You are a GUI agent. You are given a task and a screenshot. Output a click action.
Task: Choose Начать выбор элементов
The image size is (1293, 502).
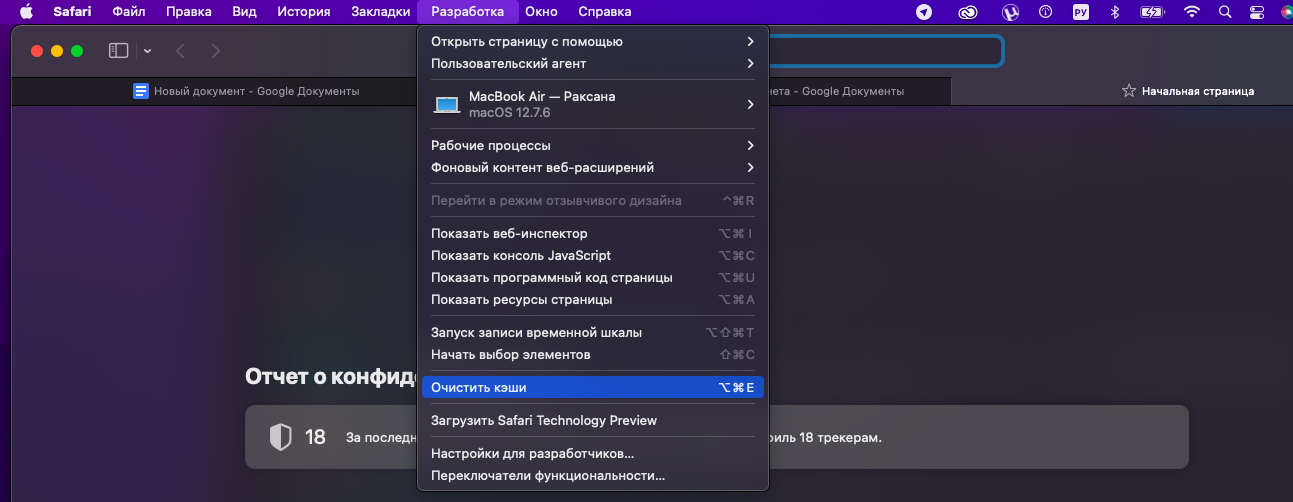pos(593,354)
